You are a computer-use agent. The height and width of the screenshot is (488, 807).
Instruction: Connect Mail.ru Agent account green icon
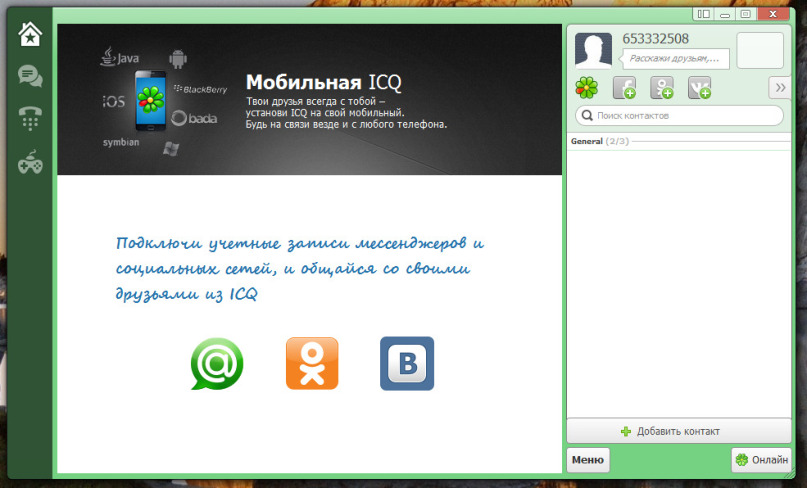tap(217, 363)
